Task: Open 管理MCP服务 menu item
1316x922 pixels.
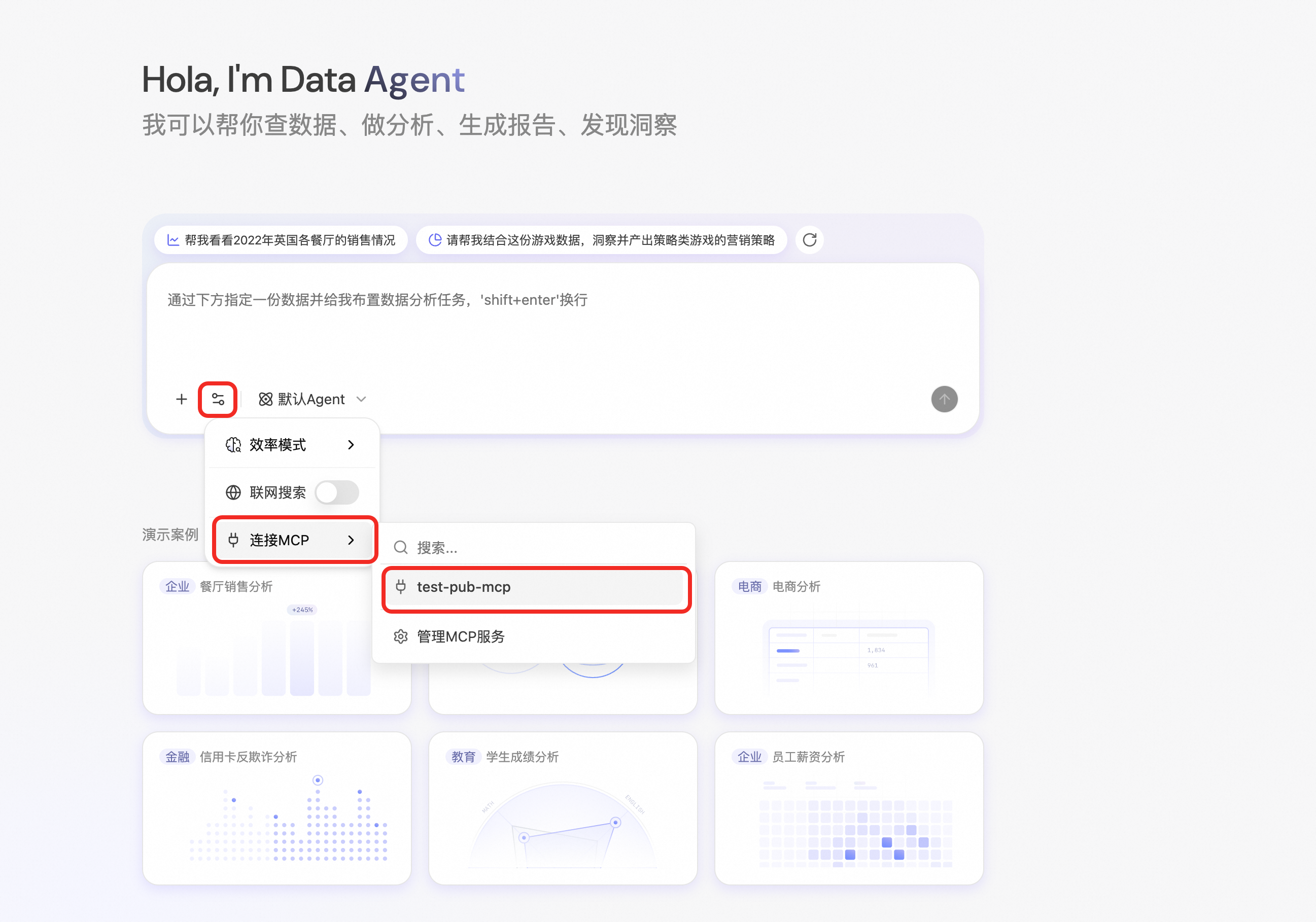Action: pyautogui.click(x=461, y=636)
